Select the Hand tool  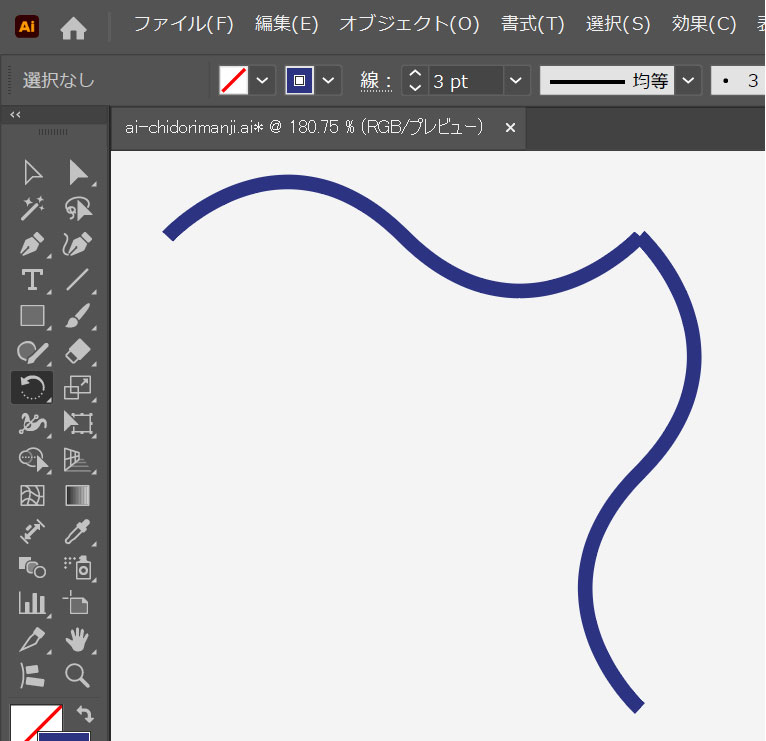click(77, 639)
